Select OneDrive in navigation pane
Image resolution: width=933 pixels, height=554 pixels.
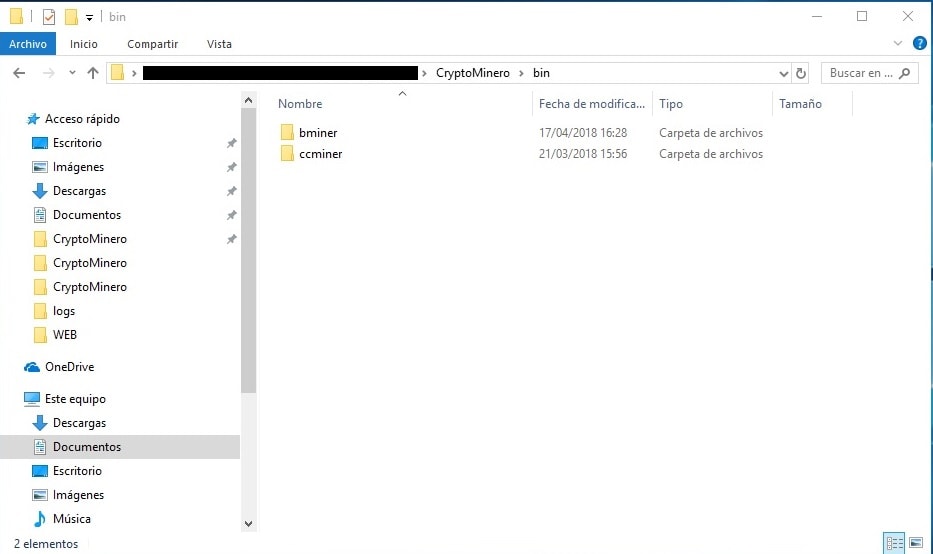point(69,367)
